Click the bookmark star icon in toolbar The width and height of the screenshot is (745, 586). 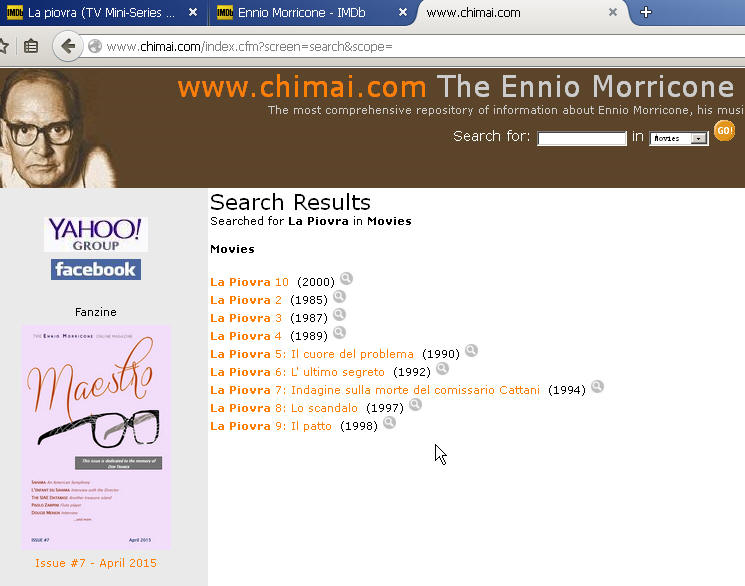click(3, 47)
